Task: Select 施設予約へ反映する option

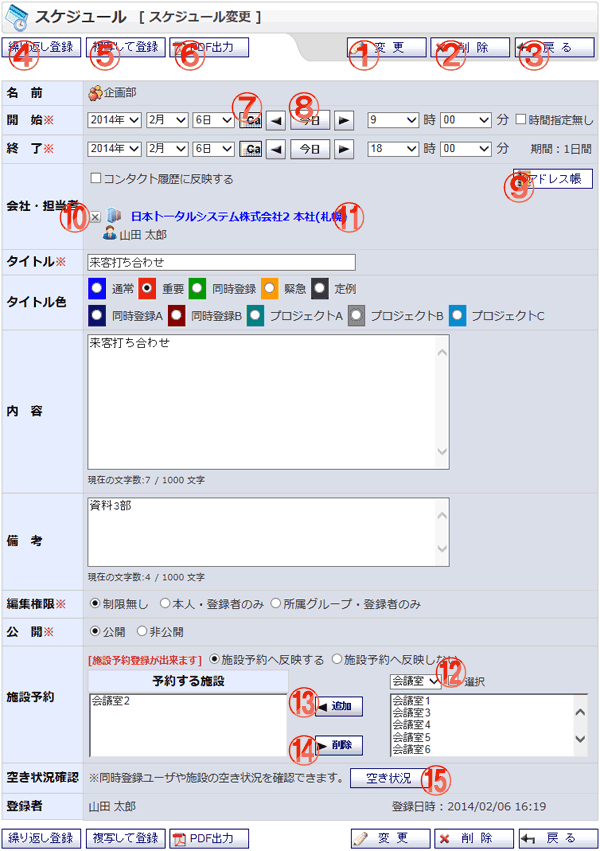Action: tap(214, 659)
